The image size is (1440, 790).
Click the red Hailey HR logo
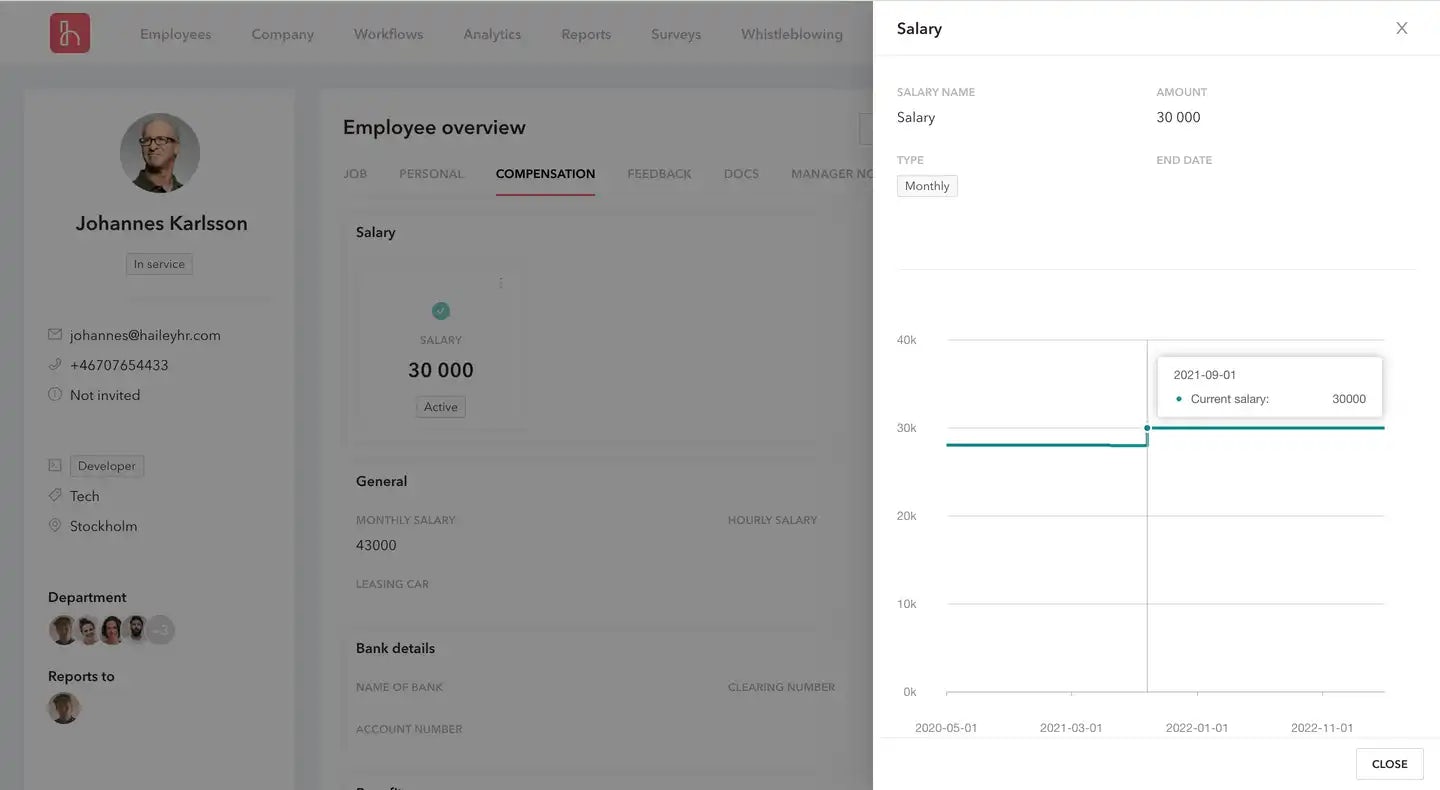pyautogui.click(x=70, y=33)
